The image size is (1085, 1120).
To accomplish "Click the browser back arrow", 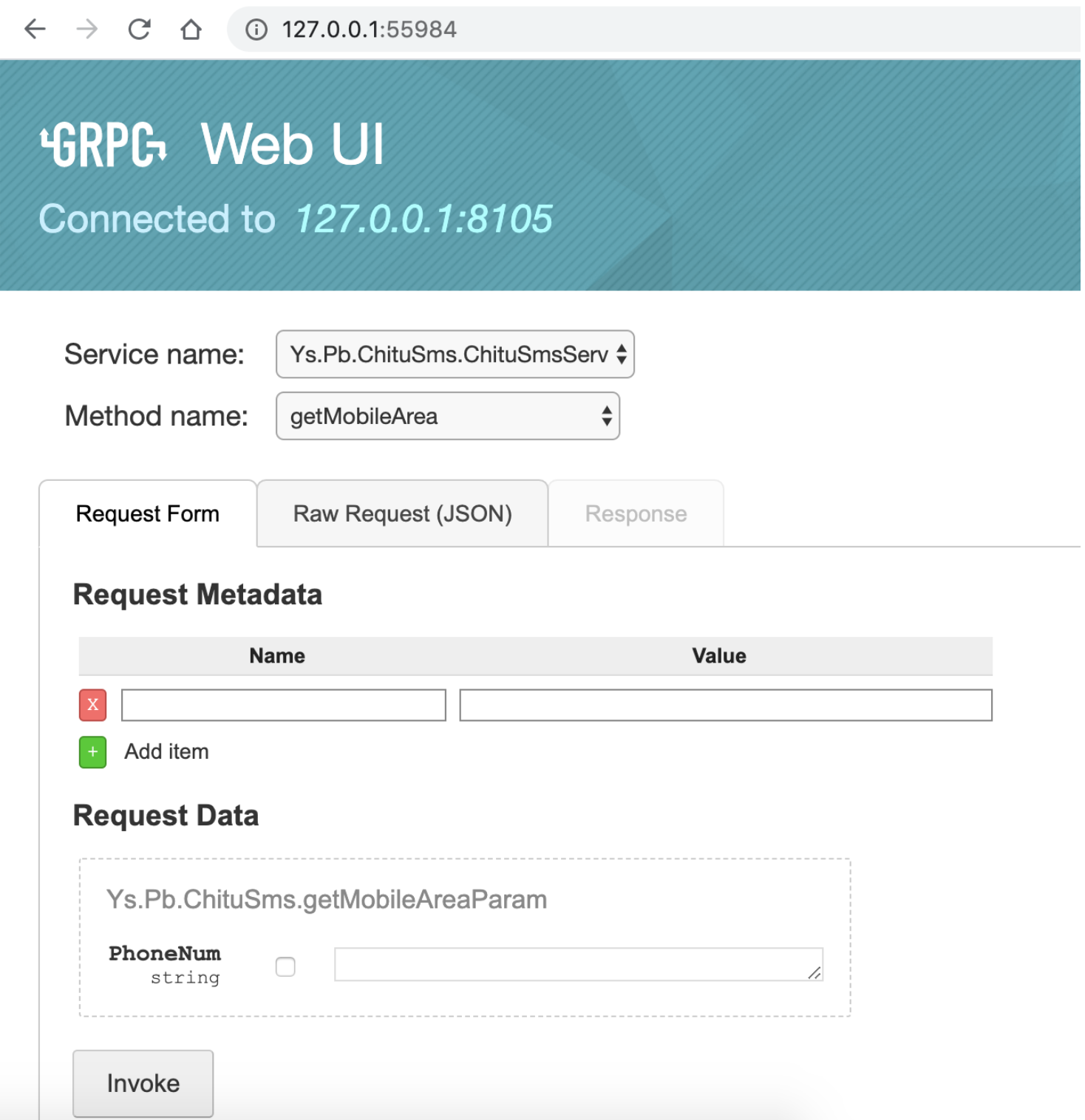I will 33,29.
